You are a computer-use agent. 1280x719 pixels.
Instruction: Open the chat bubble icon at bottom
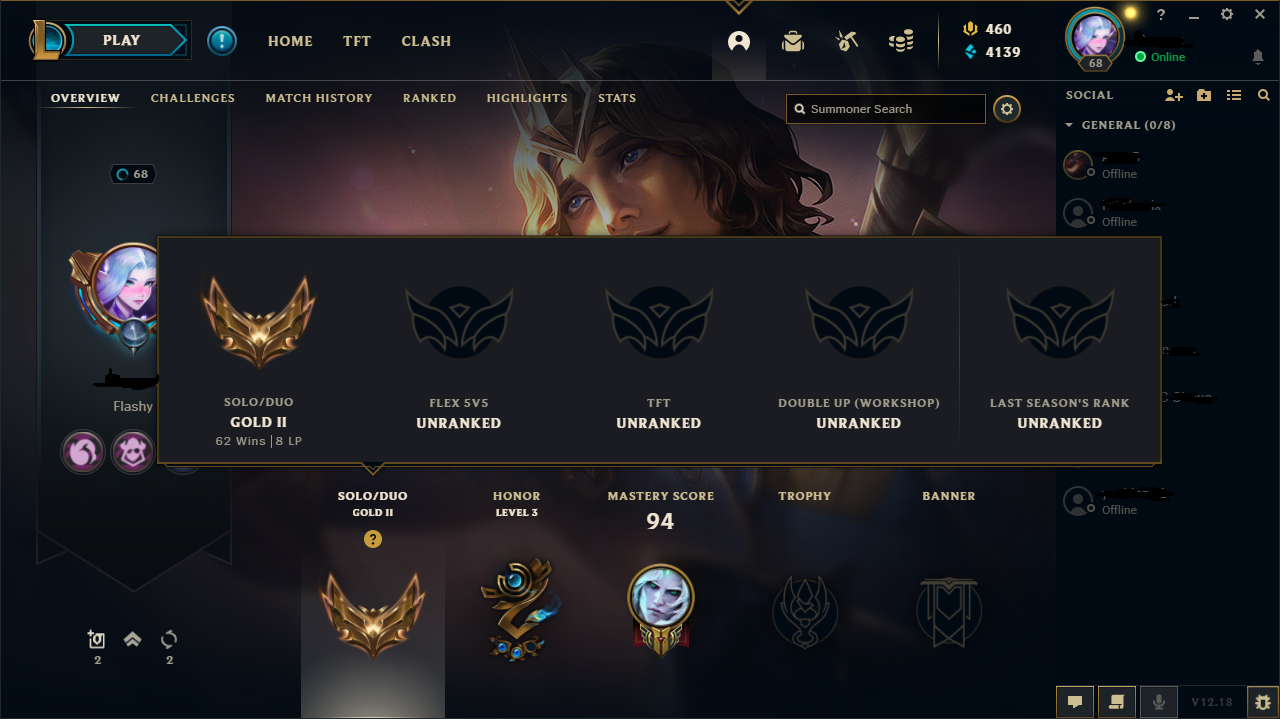(1074, 702)
